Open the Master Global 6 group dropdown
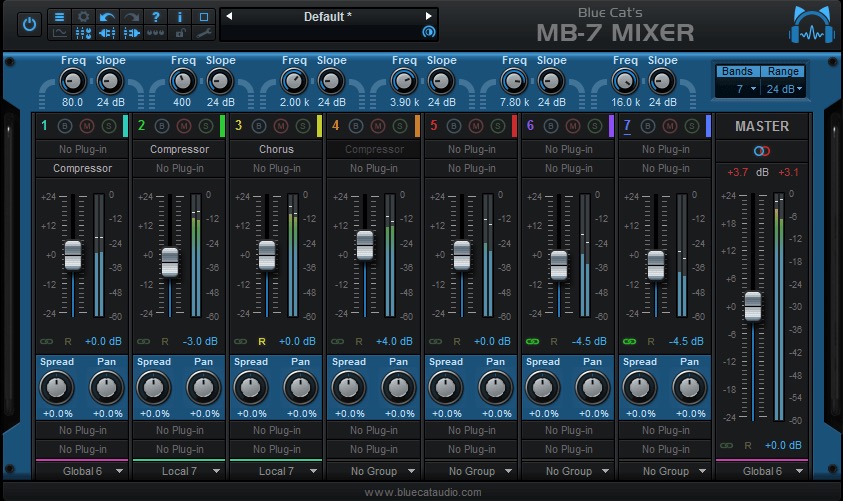Viewport: 843px width, 501px height. pyautogui.click(x=762, y=471)
